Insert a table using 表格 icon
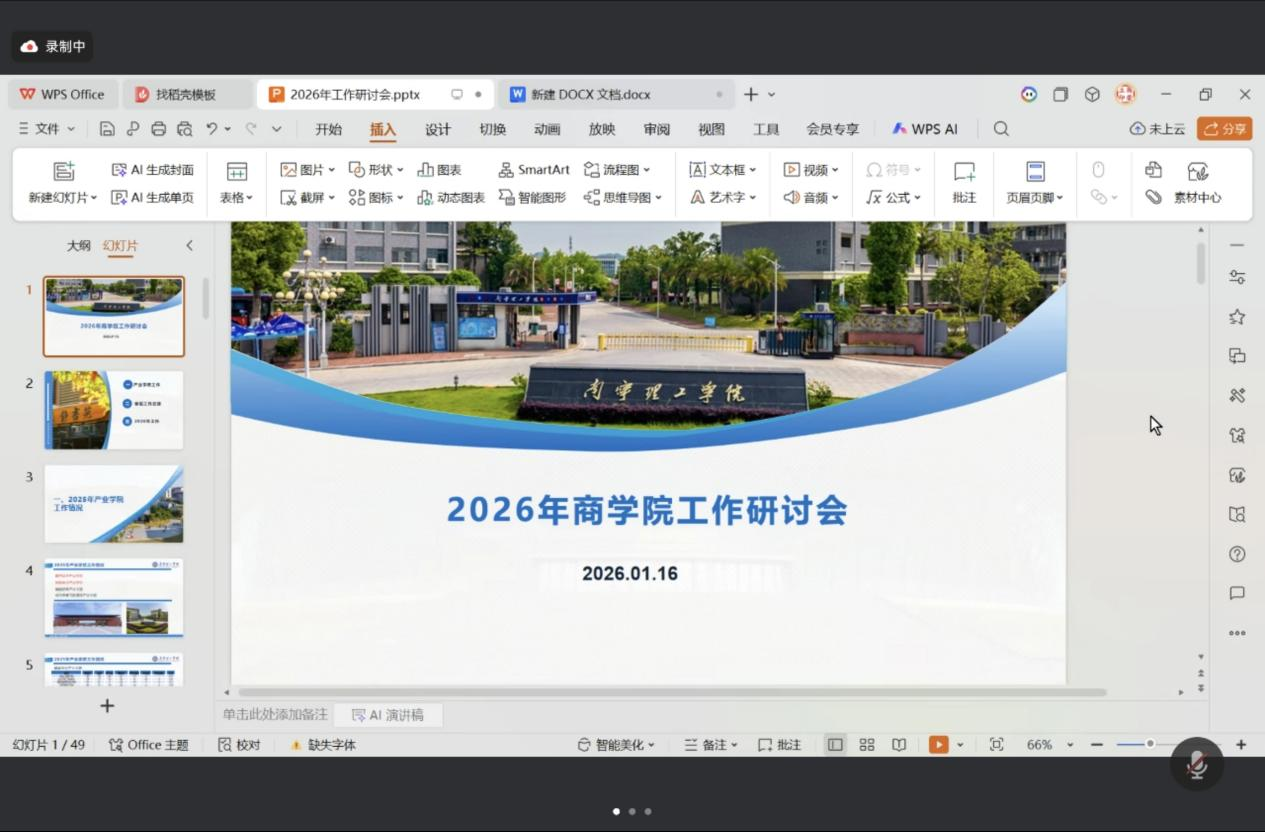This screenshot has height=832, width=1265. pyautogui.click(x=236, y=171)
